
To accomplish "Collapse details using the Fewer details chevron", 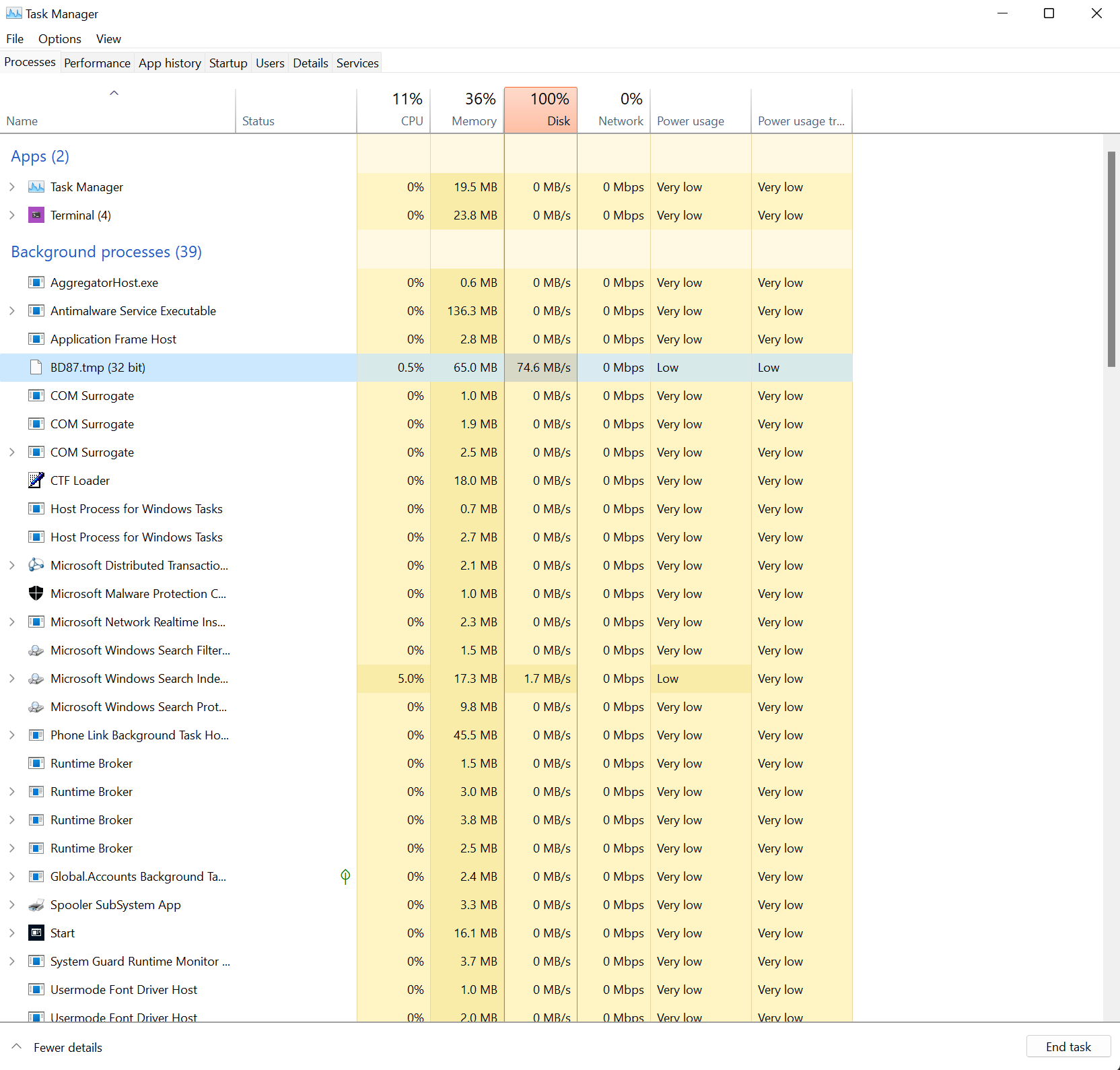I will coord(17,1047).
